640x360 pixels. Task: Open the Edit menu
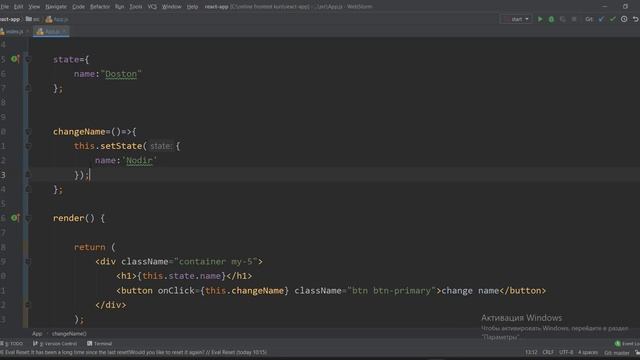18,7
